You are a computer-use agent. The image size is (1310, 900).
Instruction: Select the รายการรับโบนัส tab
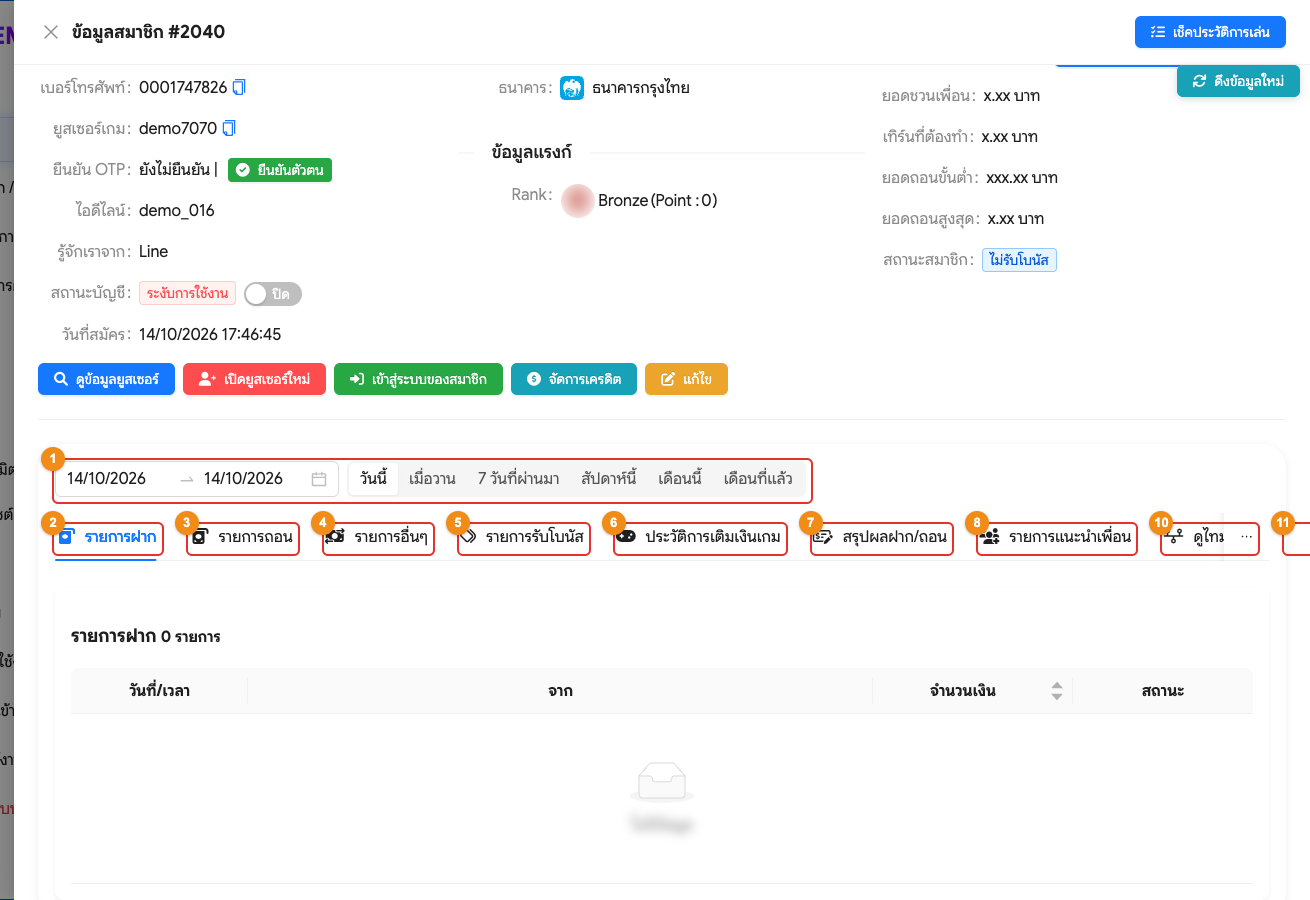click(x=522, y=538)
